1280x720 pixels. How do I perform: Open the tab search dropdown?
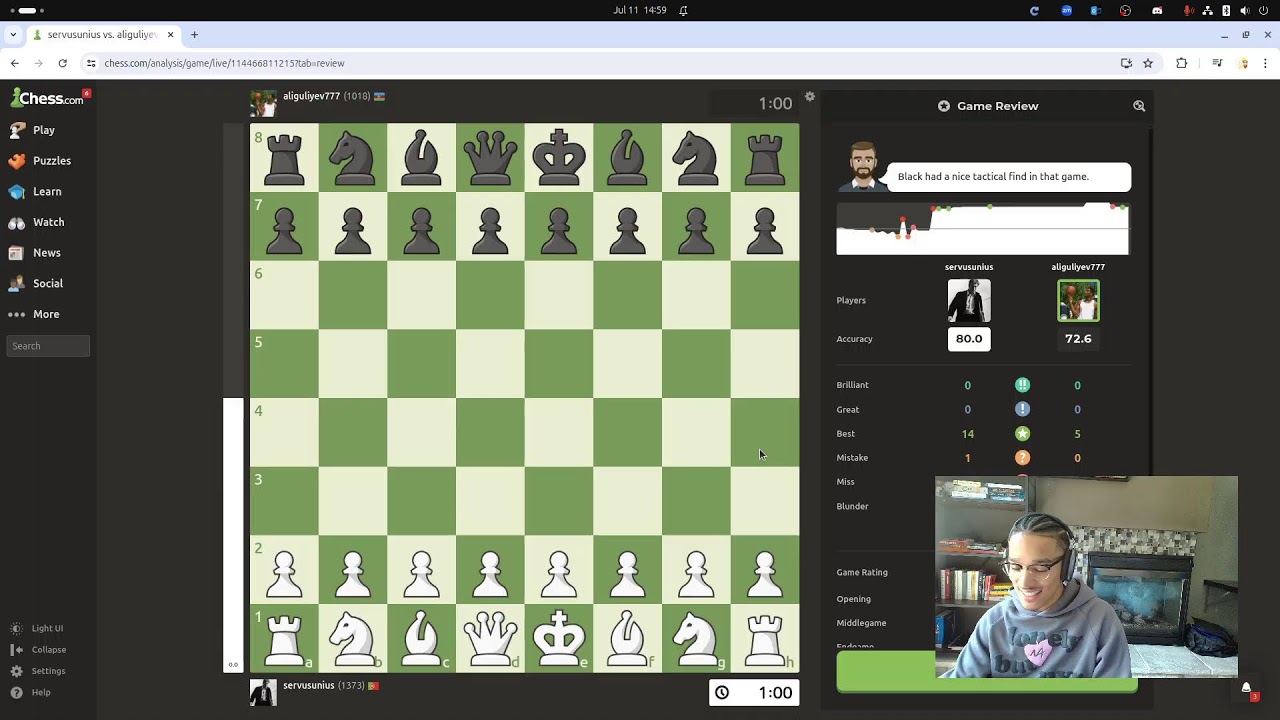click(13, 35)
